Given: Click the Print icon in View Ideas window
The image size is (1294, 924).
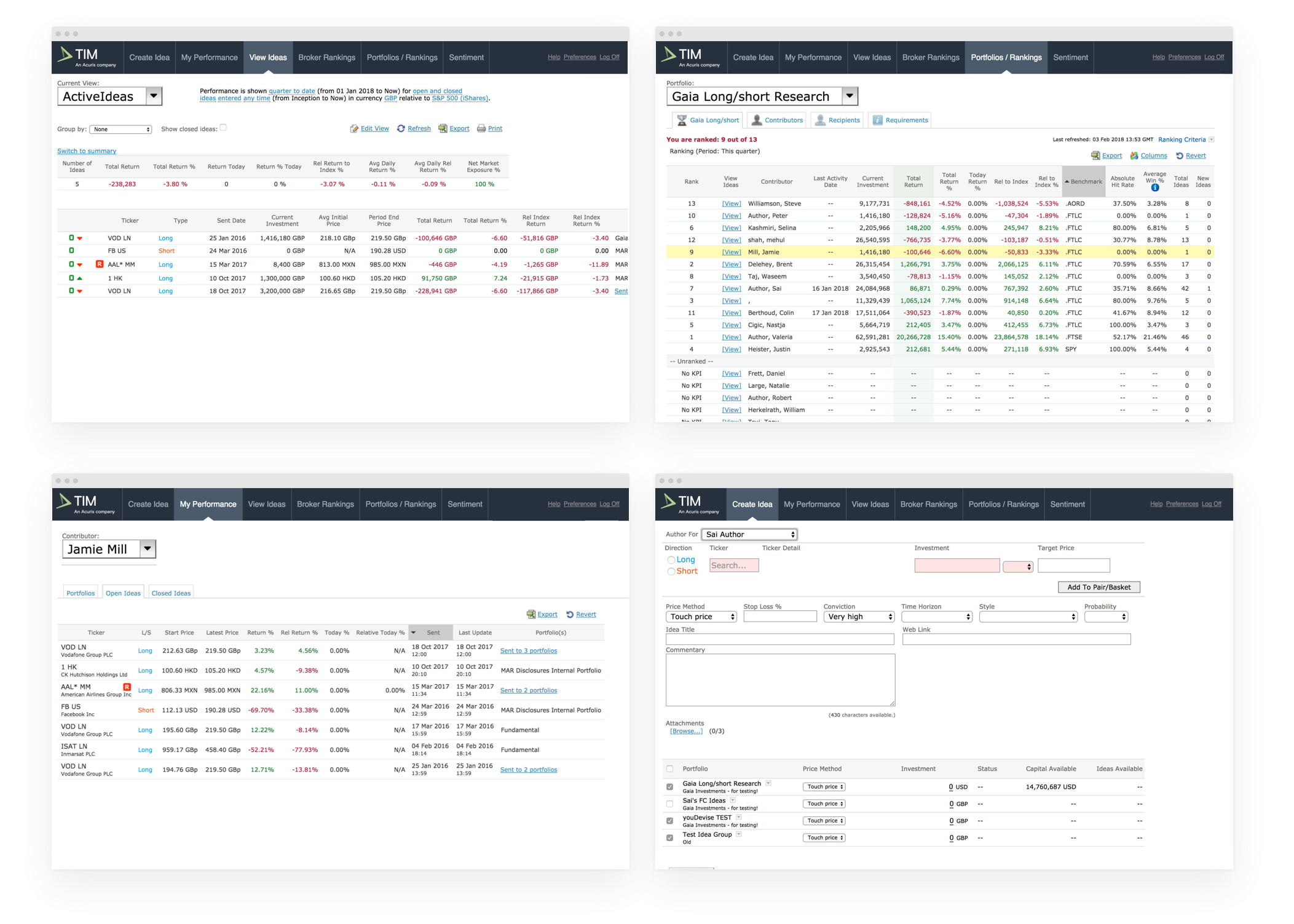Looking at the screenshot, I should (481, 128).
